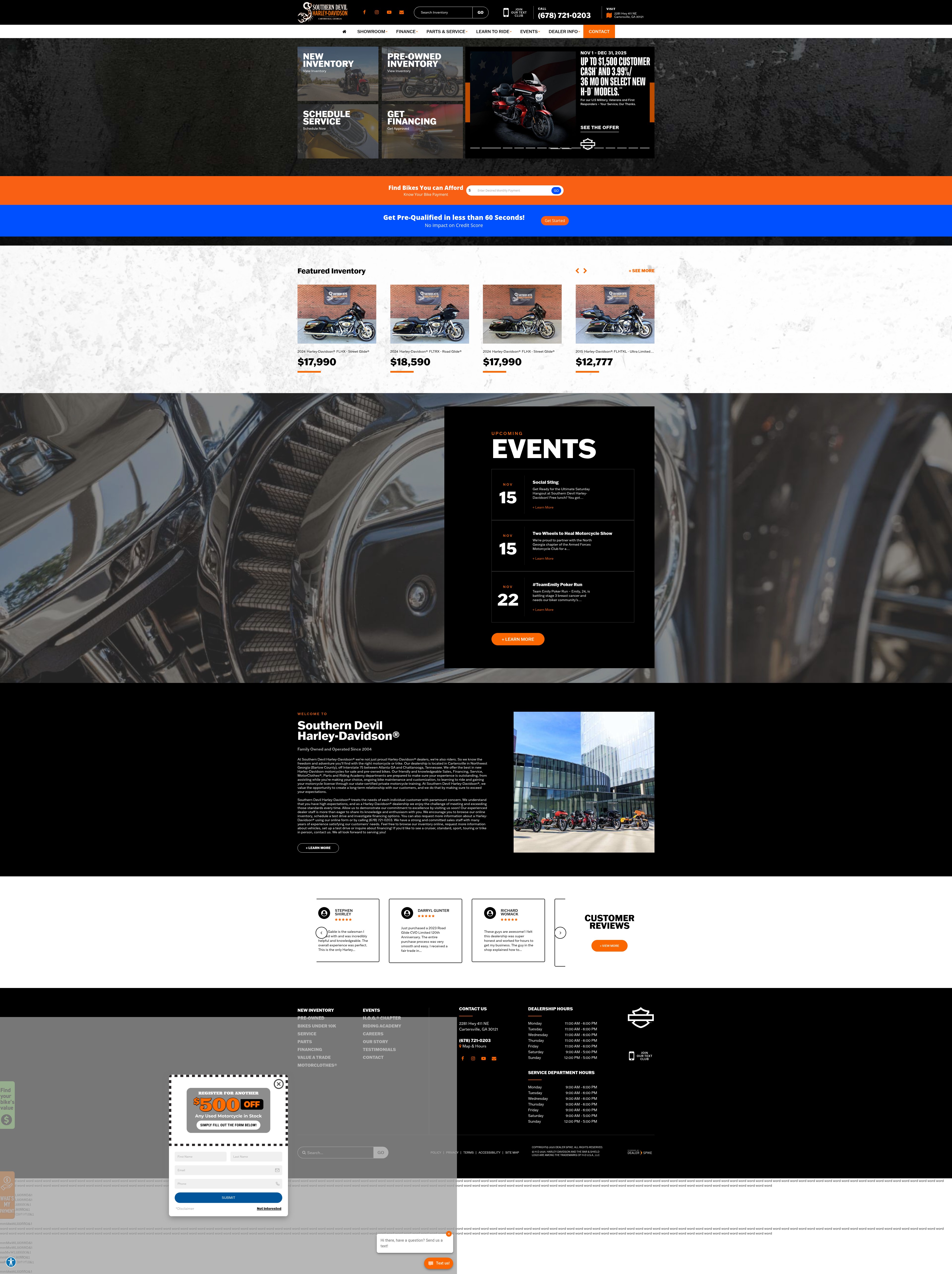Click the header Join Our Text Club phone icon
The image size is (952, 1274).
506,12
